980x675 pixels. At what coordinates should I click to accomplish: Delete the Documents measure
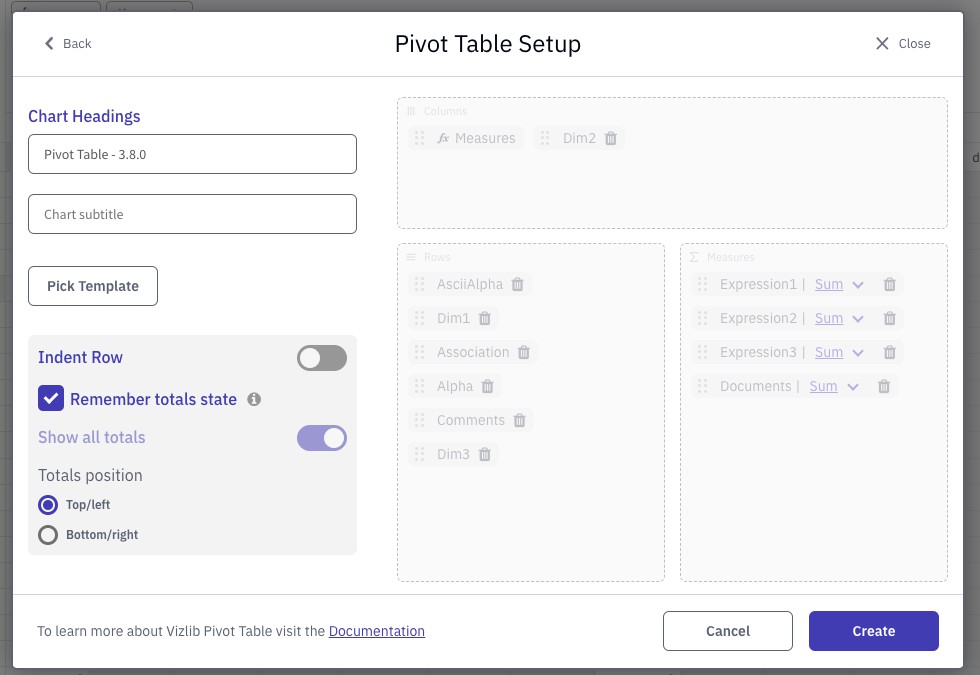point(884,386)
